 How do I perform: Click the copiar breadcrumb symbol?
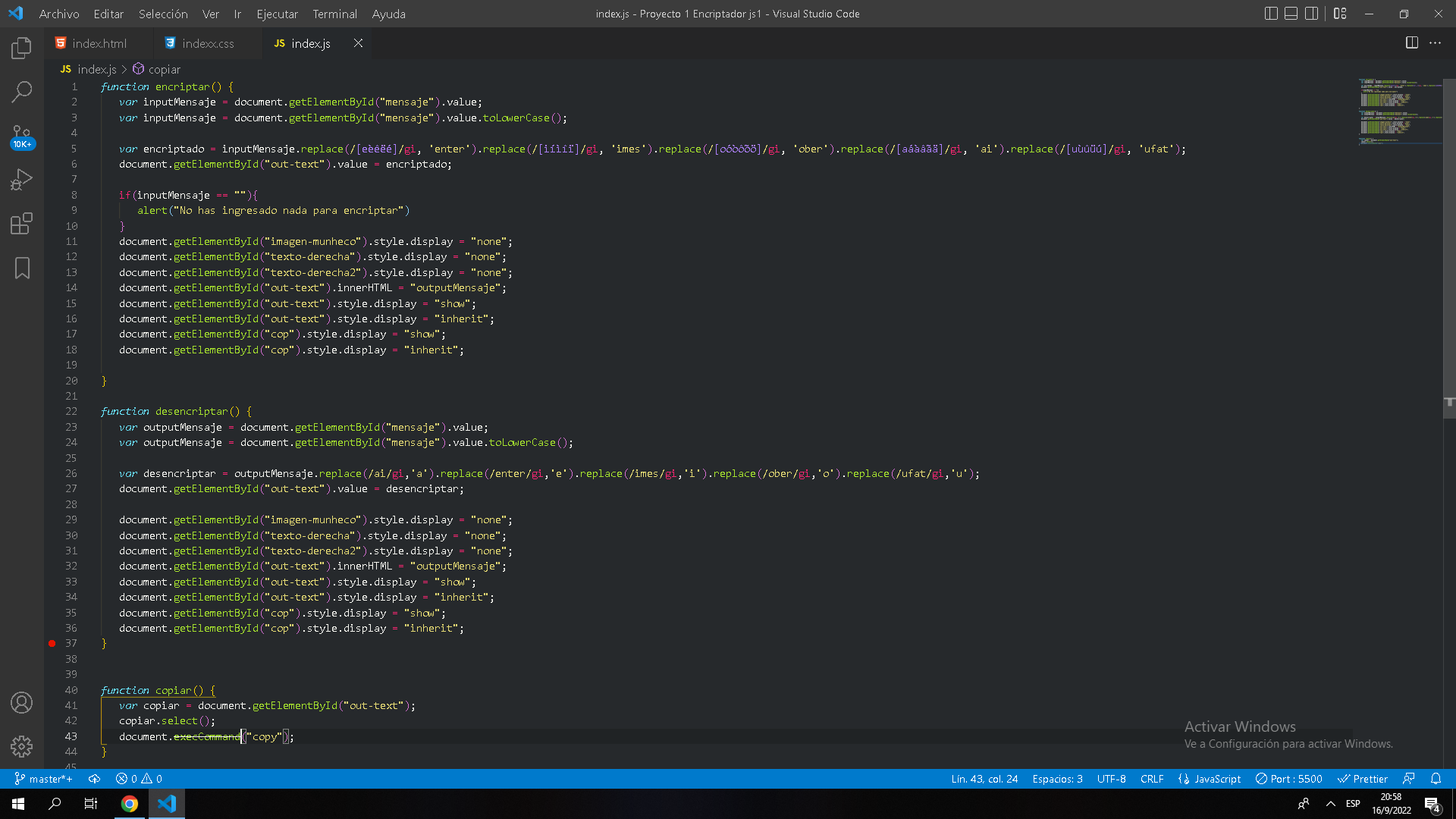click(157, 69)
